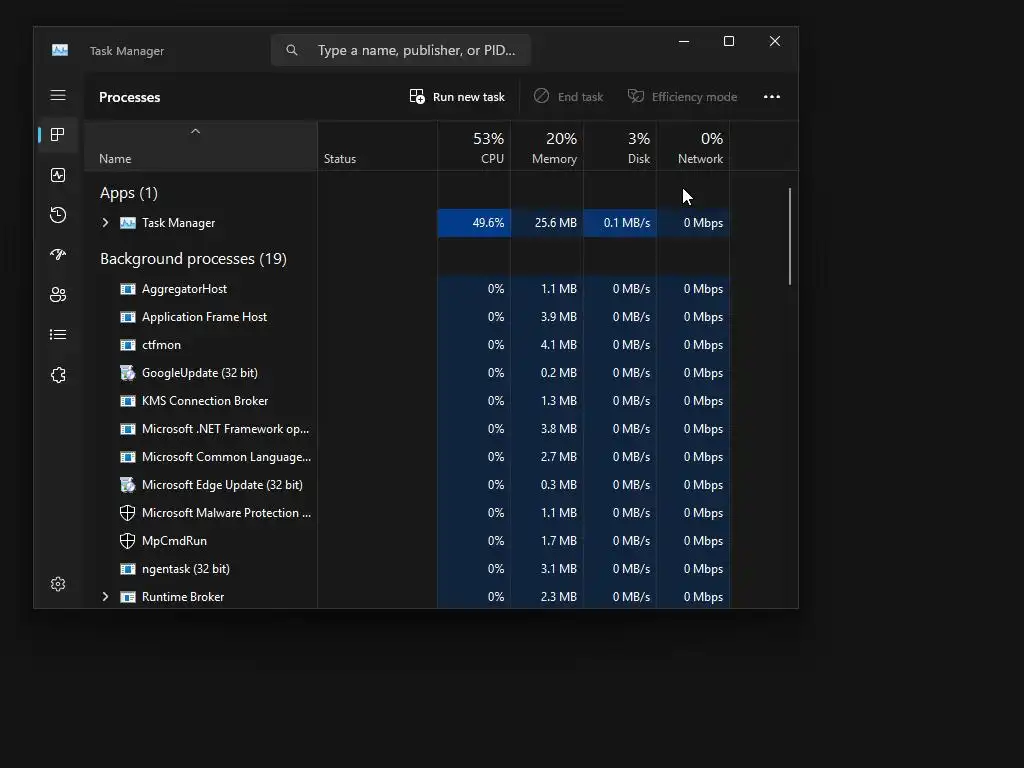
Task: Sort by the Memory column header
Action: pyautogui.click(x=547, y=146)
